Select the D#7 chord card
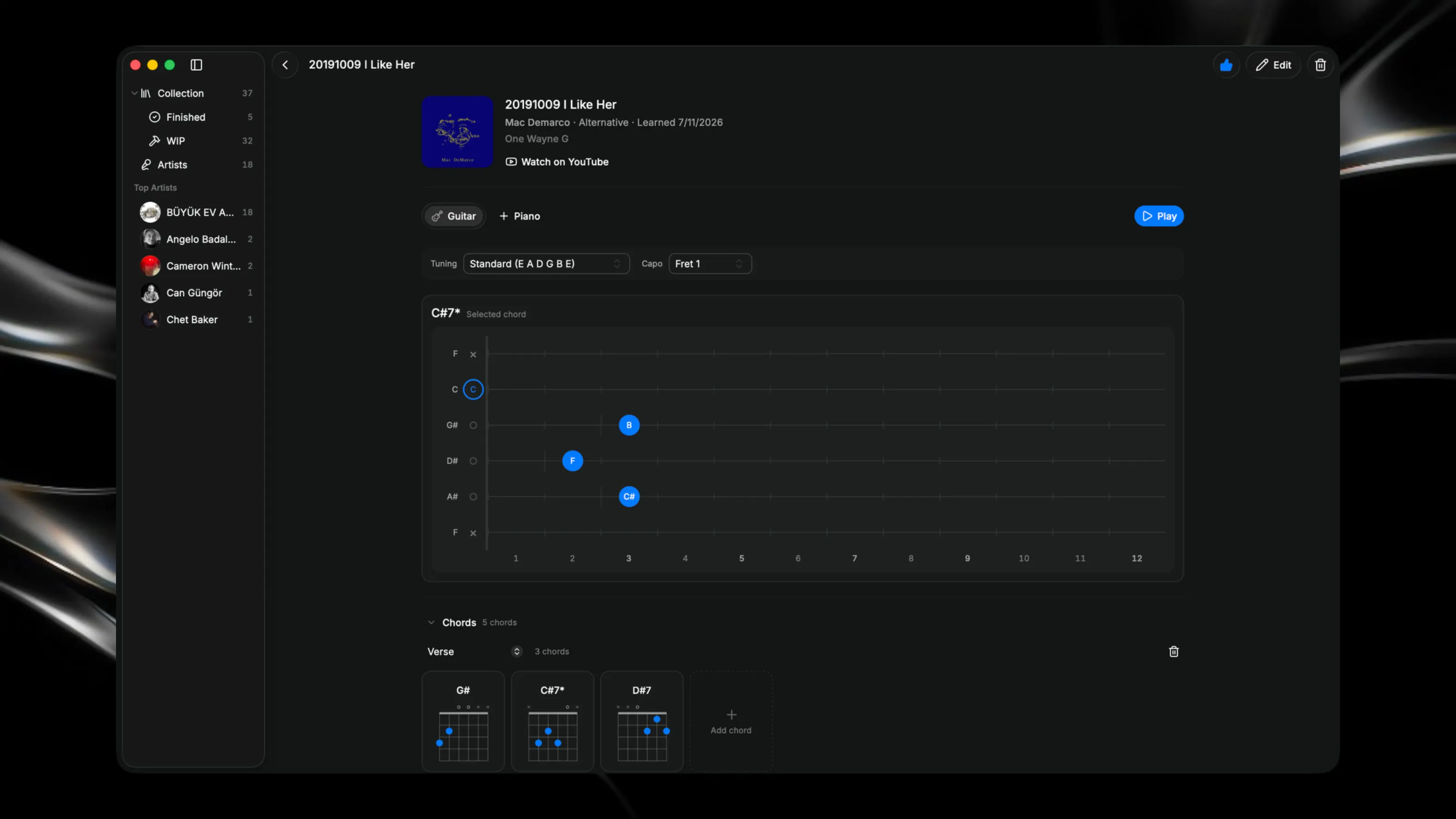This screenshot has height=819, width=1456. [x=642, y=722]
